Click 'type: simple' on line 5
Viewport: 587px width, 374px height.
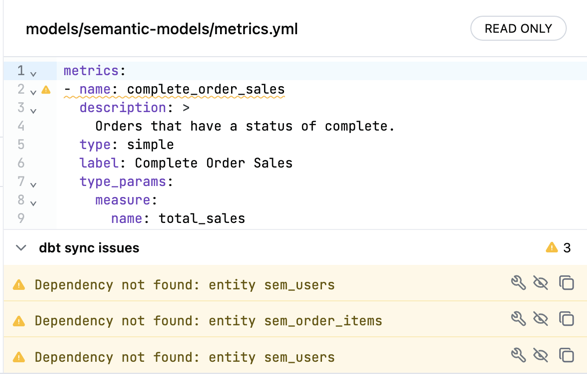pyautogui.click(x=127, y=145)
